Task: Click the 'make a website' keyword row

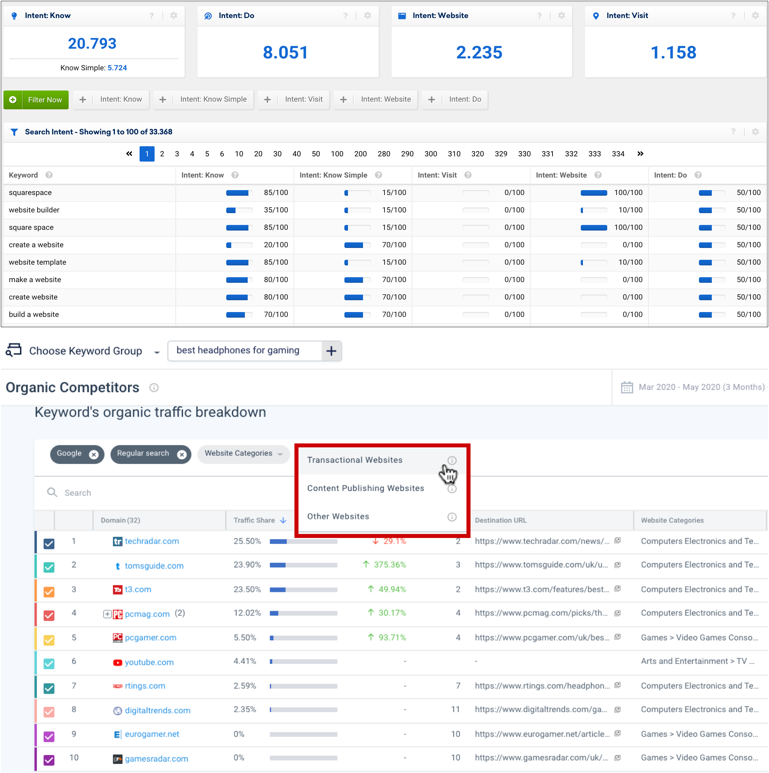Action: [384, 280]
